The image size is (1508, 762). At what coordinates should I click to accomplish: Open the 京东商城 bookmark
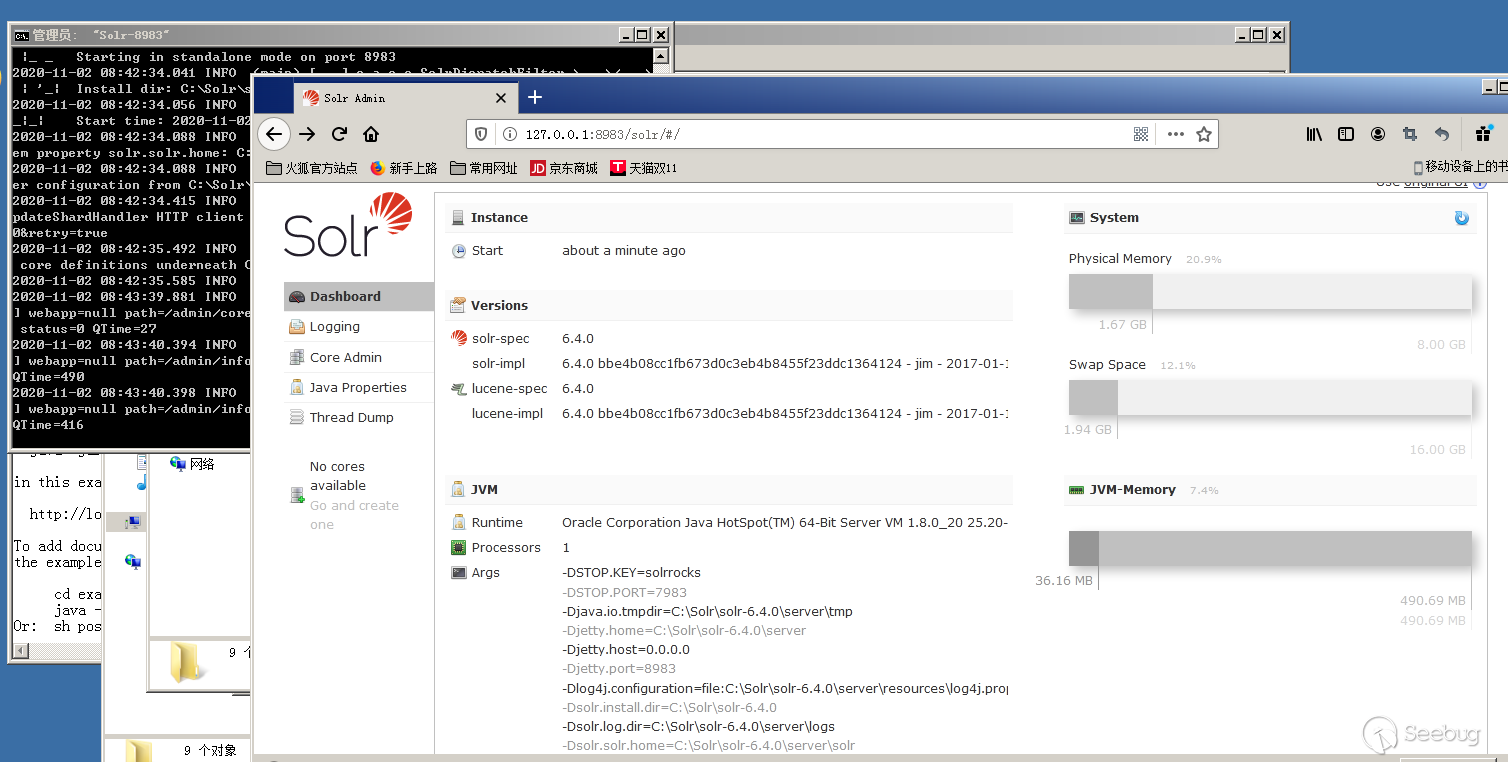(x=564, y=168)
